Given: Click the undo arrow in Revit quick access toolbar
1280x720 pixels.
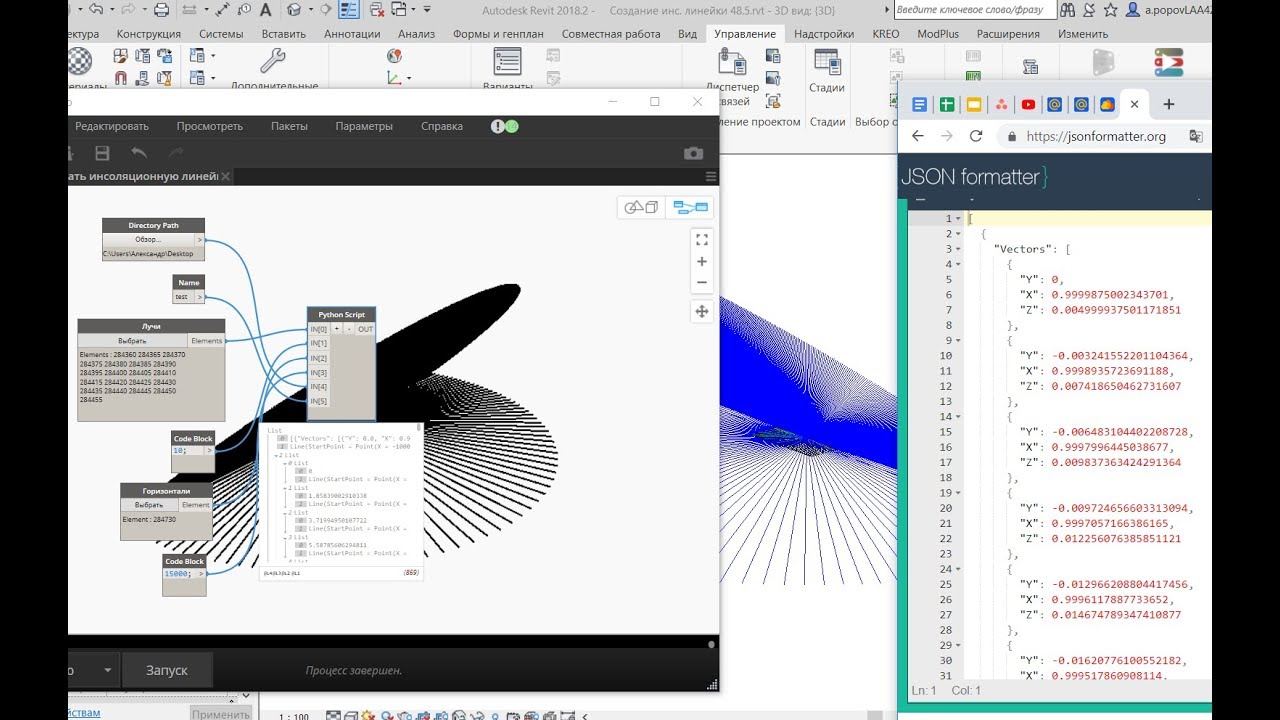Looking at the screenshot, I should 95,10.
